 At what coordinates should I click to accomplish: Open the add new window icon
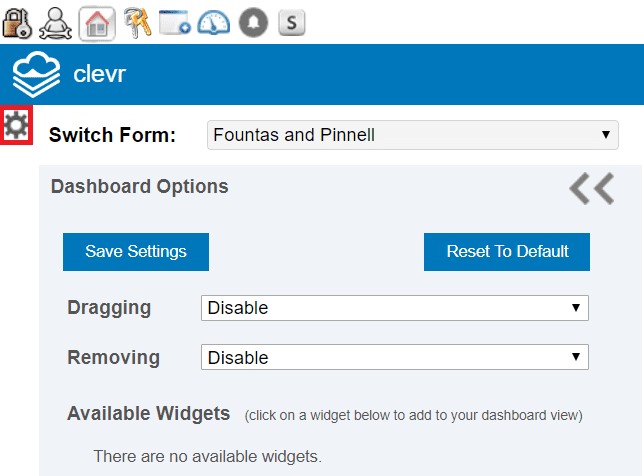point(175,22)
